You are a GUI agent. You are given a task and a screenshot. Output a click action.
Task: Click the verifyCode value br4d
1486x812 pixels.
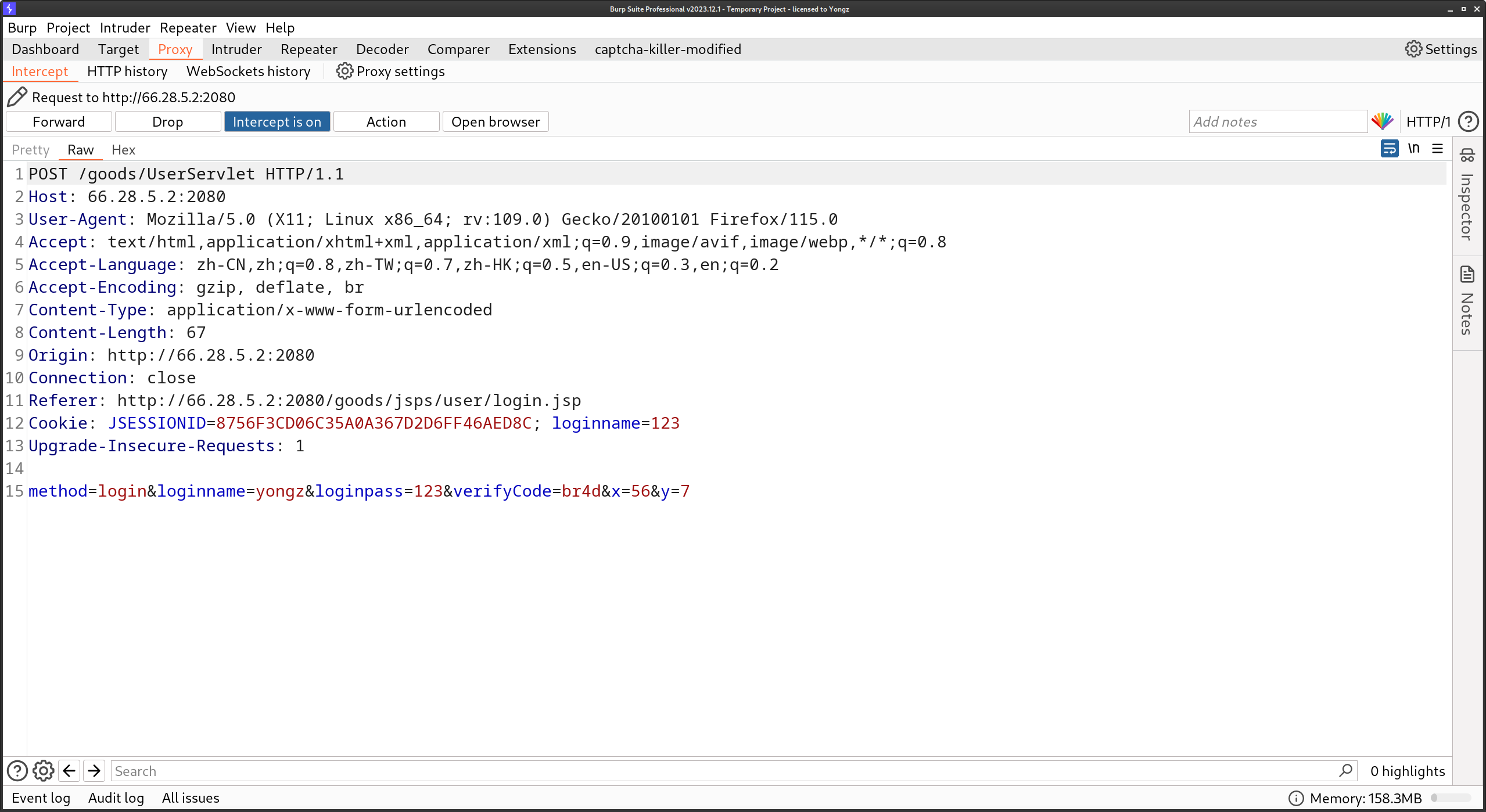pos(582,491)
